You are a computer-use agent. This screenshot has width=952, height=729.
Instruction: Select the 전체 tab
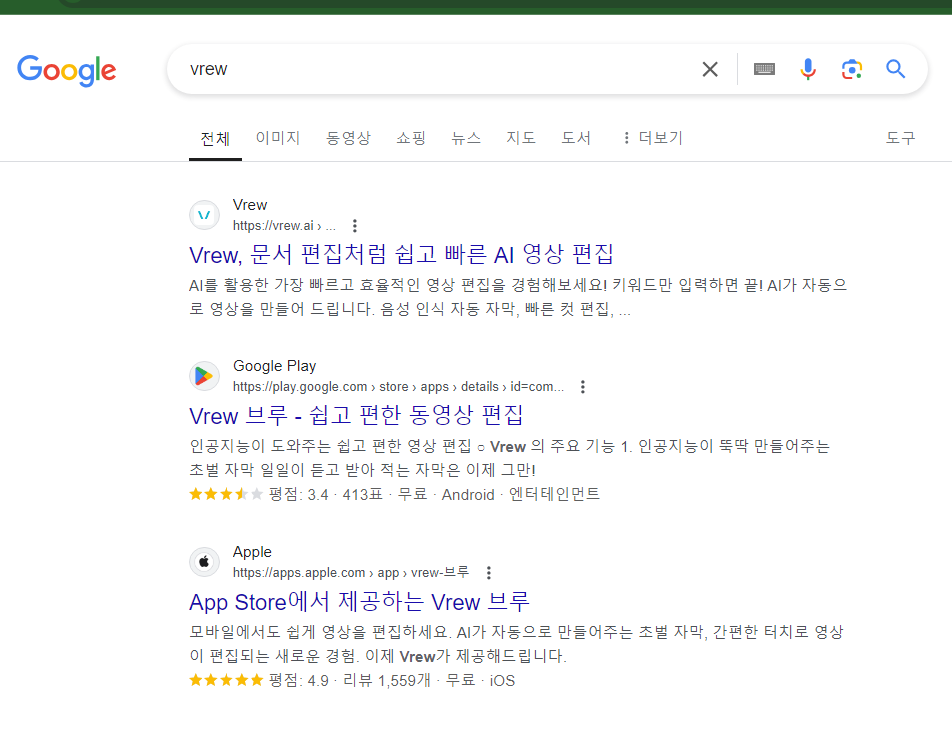tap(215, 138)
